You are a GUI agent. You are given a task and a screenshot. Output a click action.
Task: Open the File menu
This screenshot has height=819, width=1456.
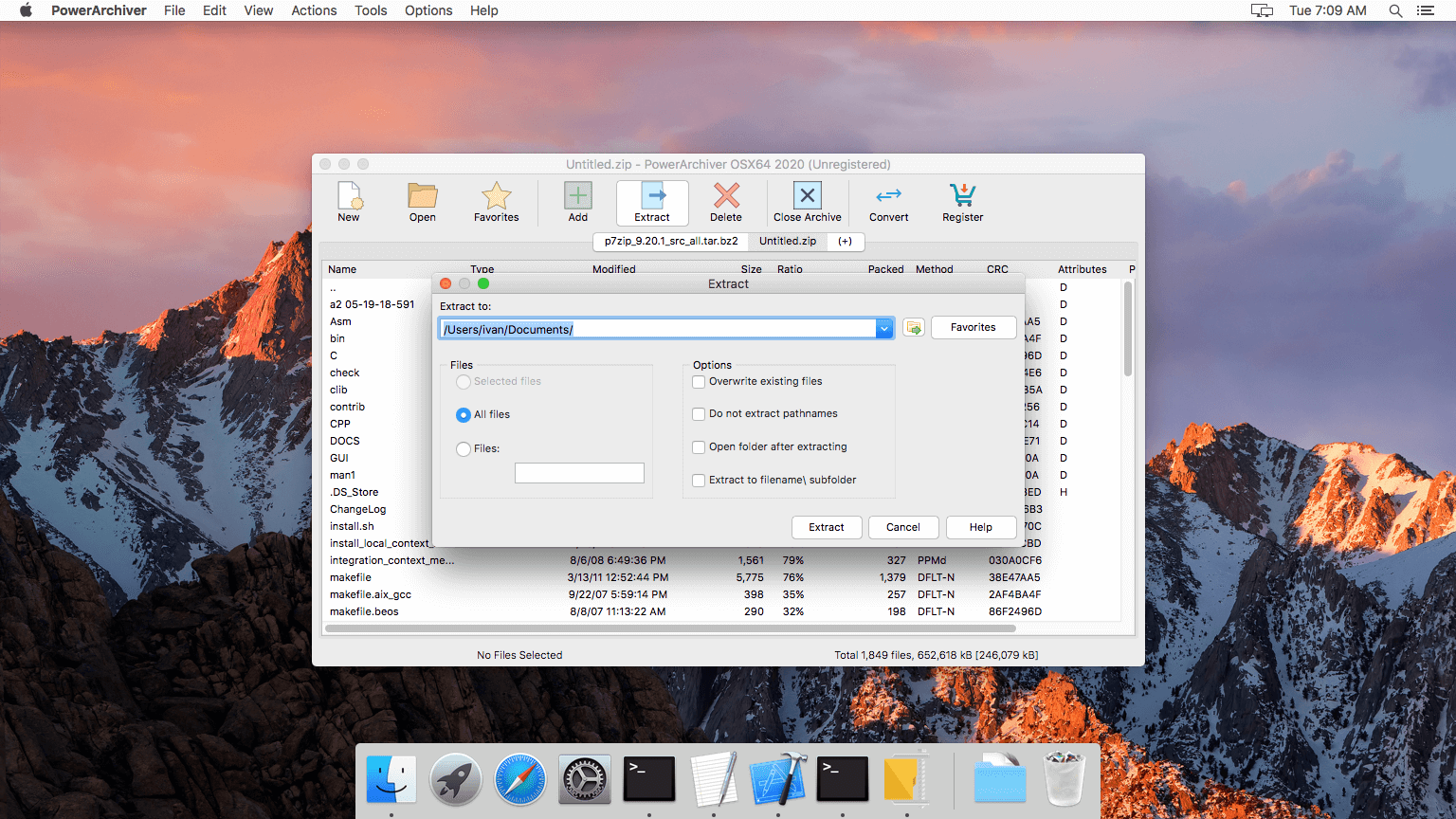pos(174,10)
